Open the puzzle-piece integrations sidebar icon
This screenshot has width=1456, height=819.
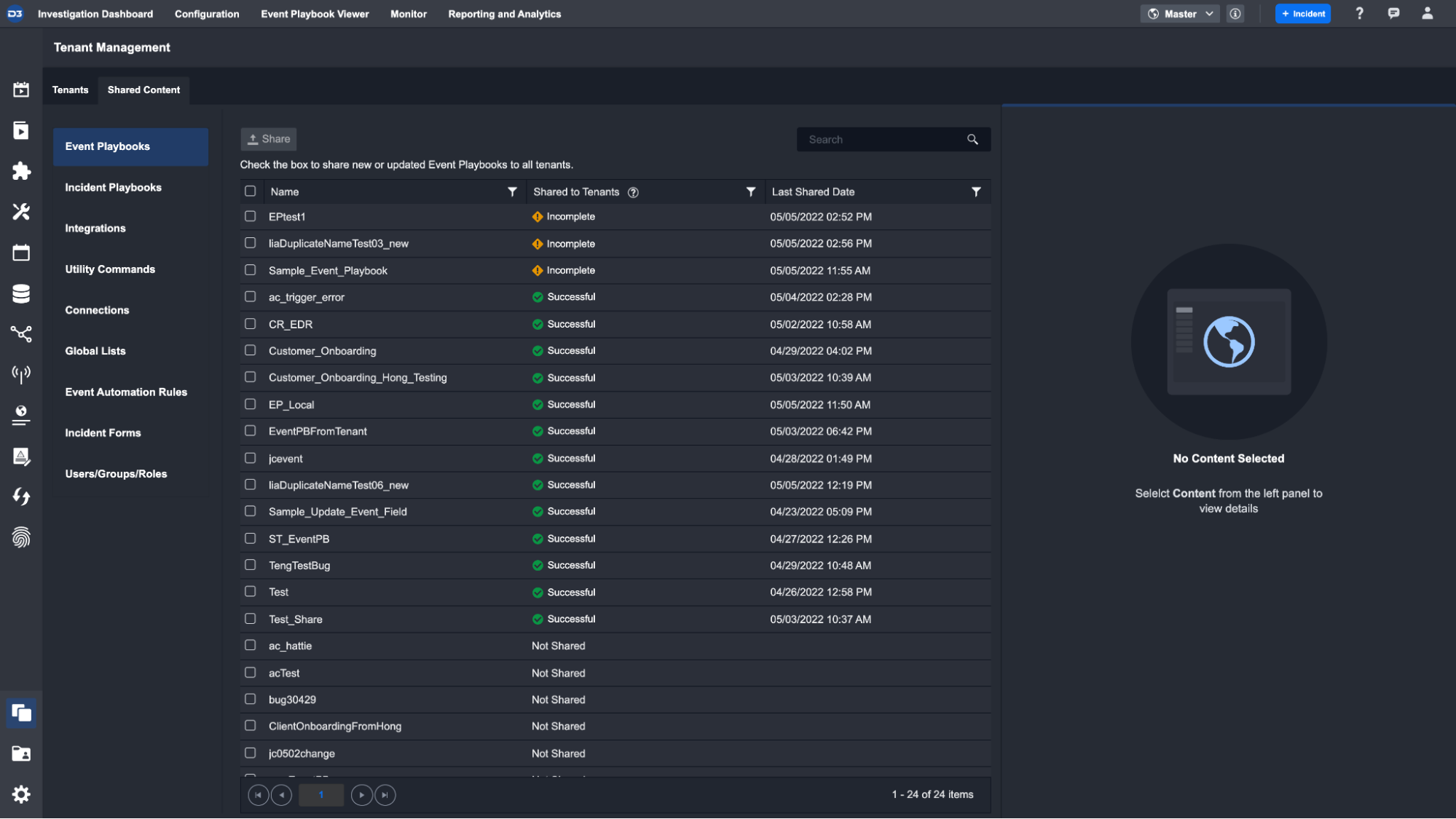click(x=21, y=171)
